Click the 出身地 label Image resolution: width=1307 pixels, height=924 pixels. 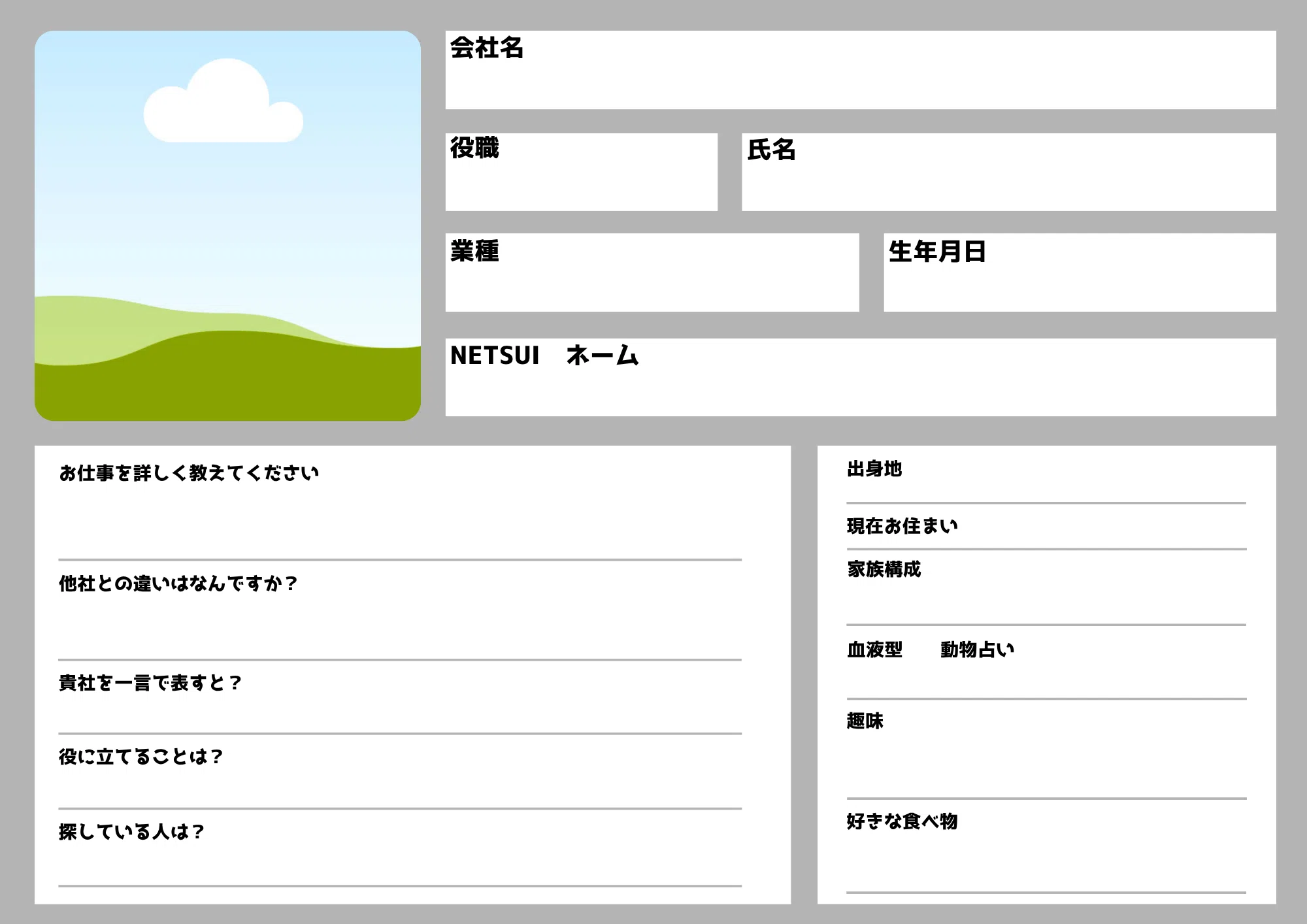click(x=874, y=469)
